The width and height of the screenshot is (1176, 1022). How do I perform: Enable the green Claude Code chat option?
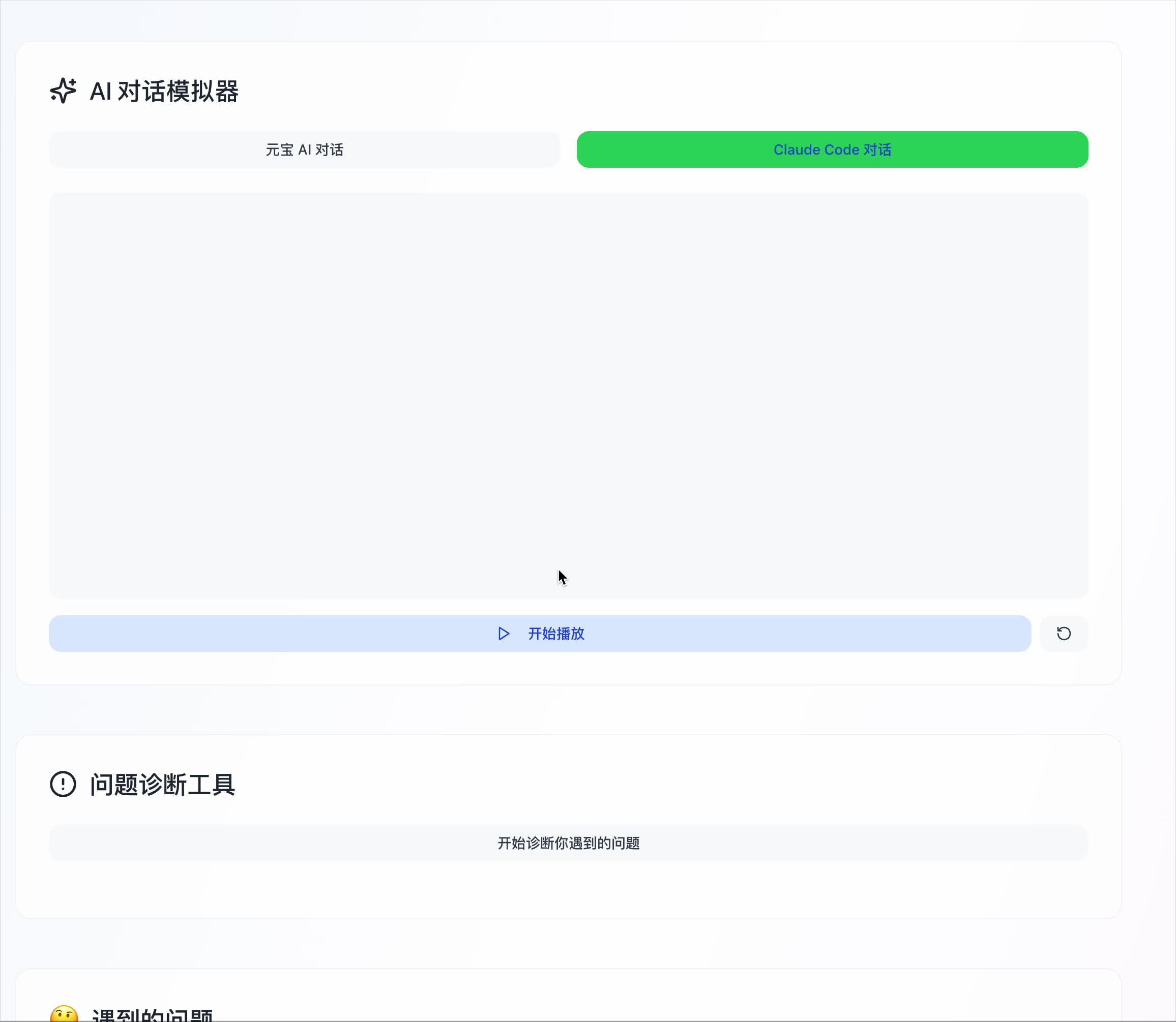pyautogui.click(x=832, y=149)
